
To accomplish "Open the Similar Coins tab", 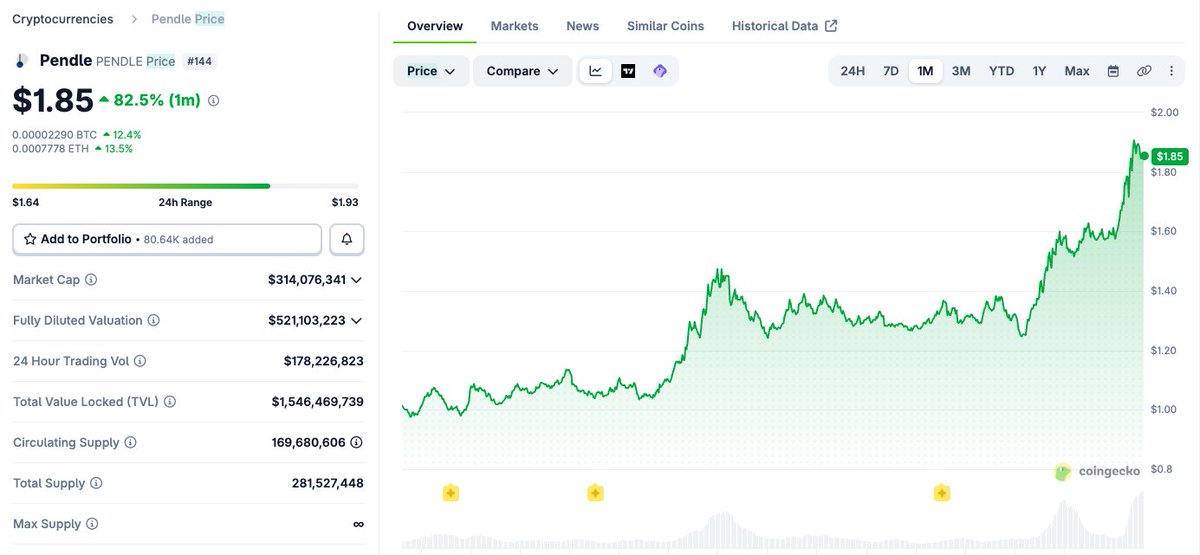I will tap(665, 26).
